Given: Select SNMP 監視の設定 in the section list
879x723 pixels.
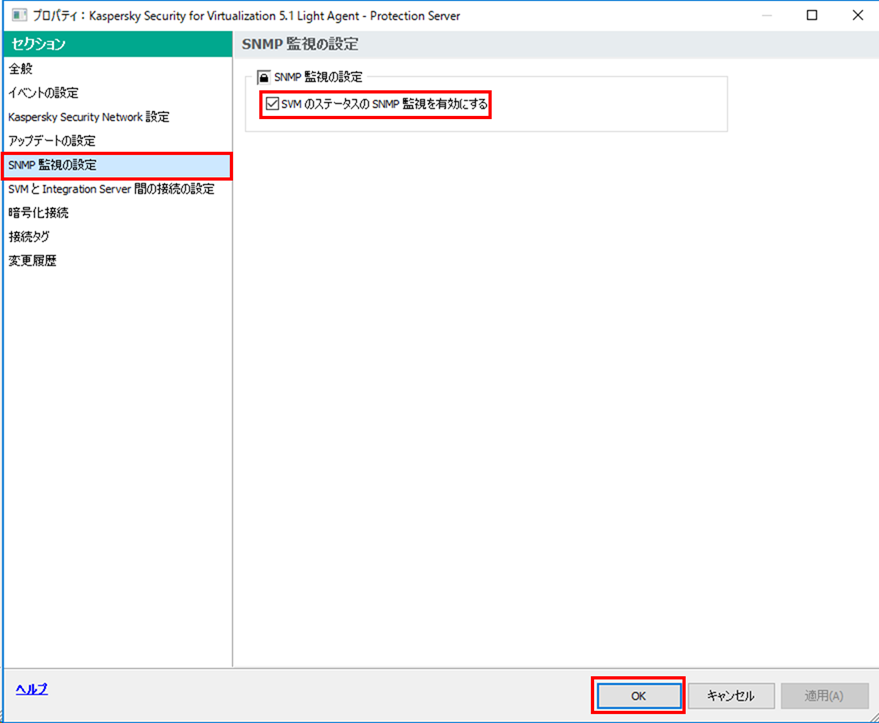Looking at the screenshot, I should coord(117,165).
